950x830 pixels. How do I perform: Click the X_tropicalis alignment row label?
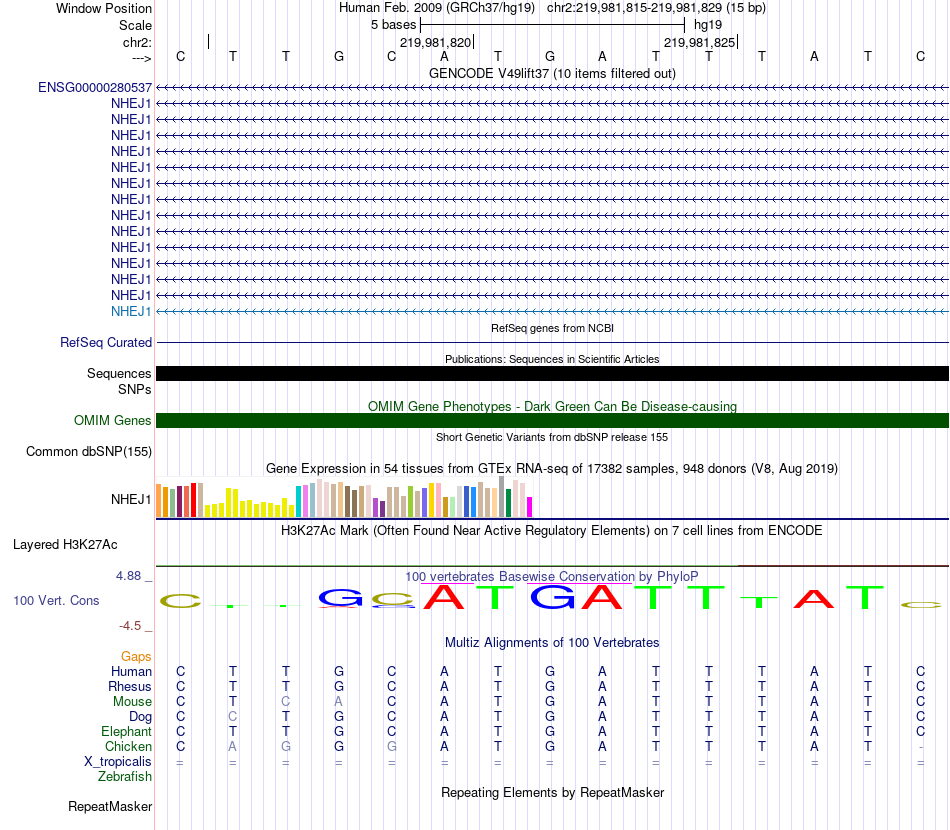coord(118,762)
